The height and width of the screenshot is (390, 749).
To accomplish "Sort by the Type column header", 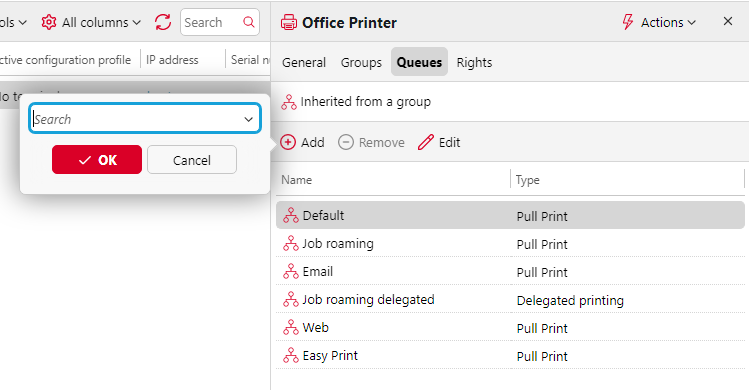I will (527, 180).
